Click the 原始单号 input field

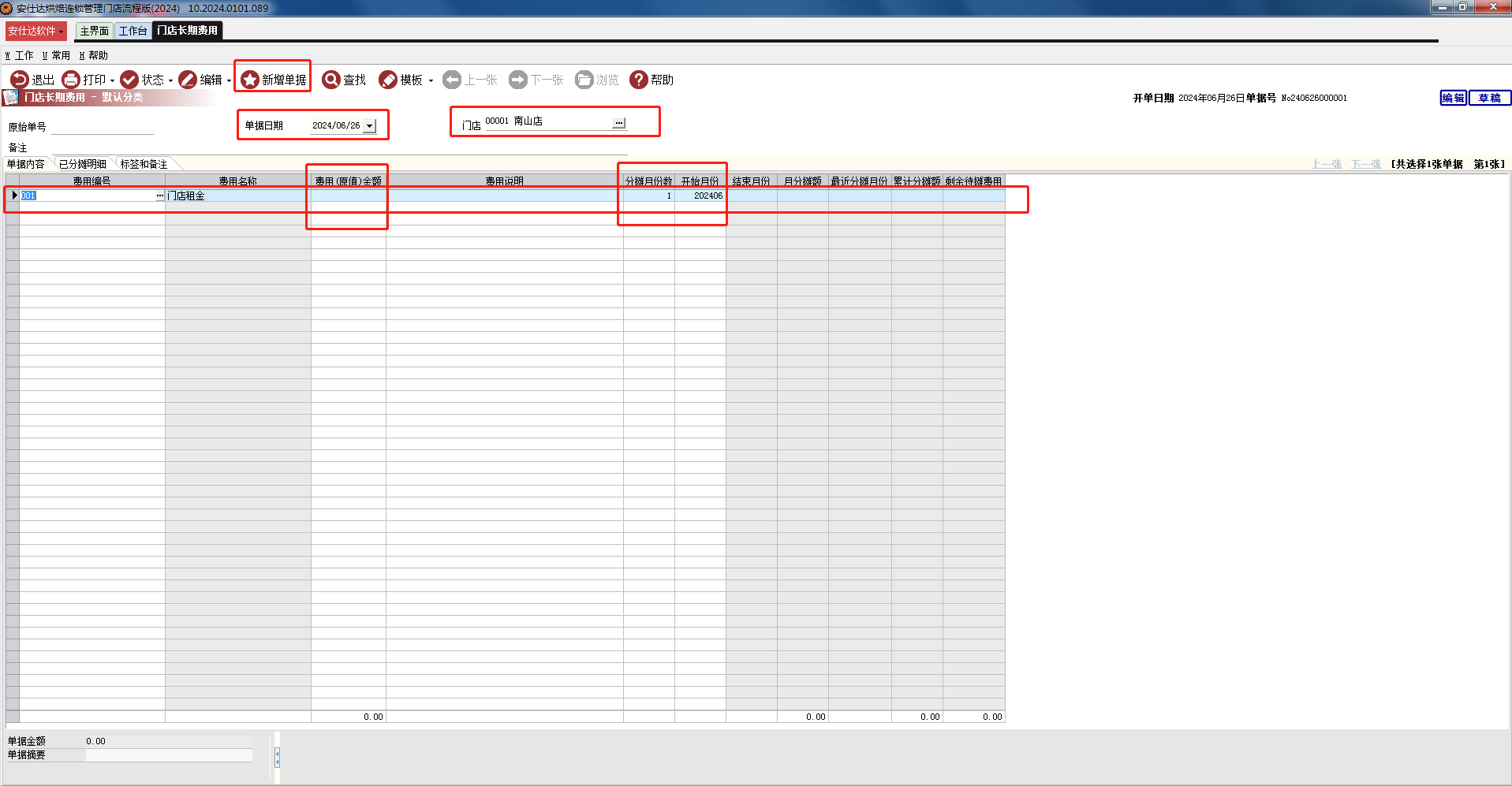tap(103, 127)
